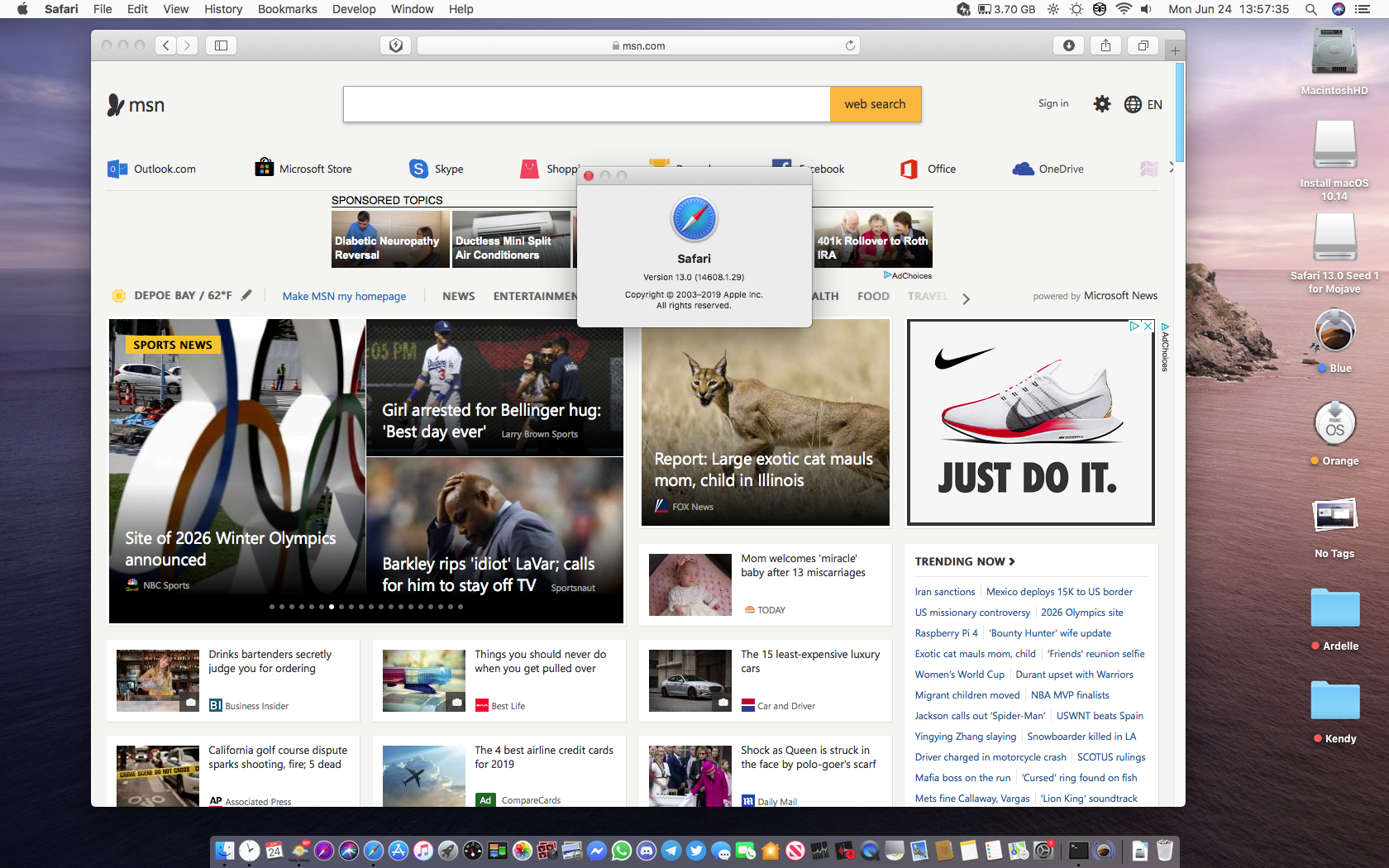Close the Nike ad with the X
This screenshot has width=1389, height=868.
point(1148,326)
